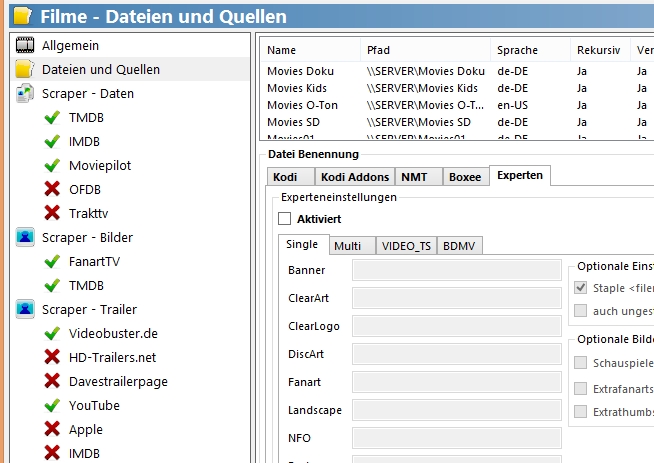Select the Movies SD source row

[457, 122]
